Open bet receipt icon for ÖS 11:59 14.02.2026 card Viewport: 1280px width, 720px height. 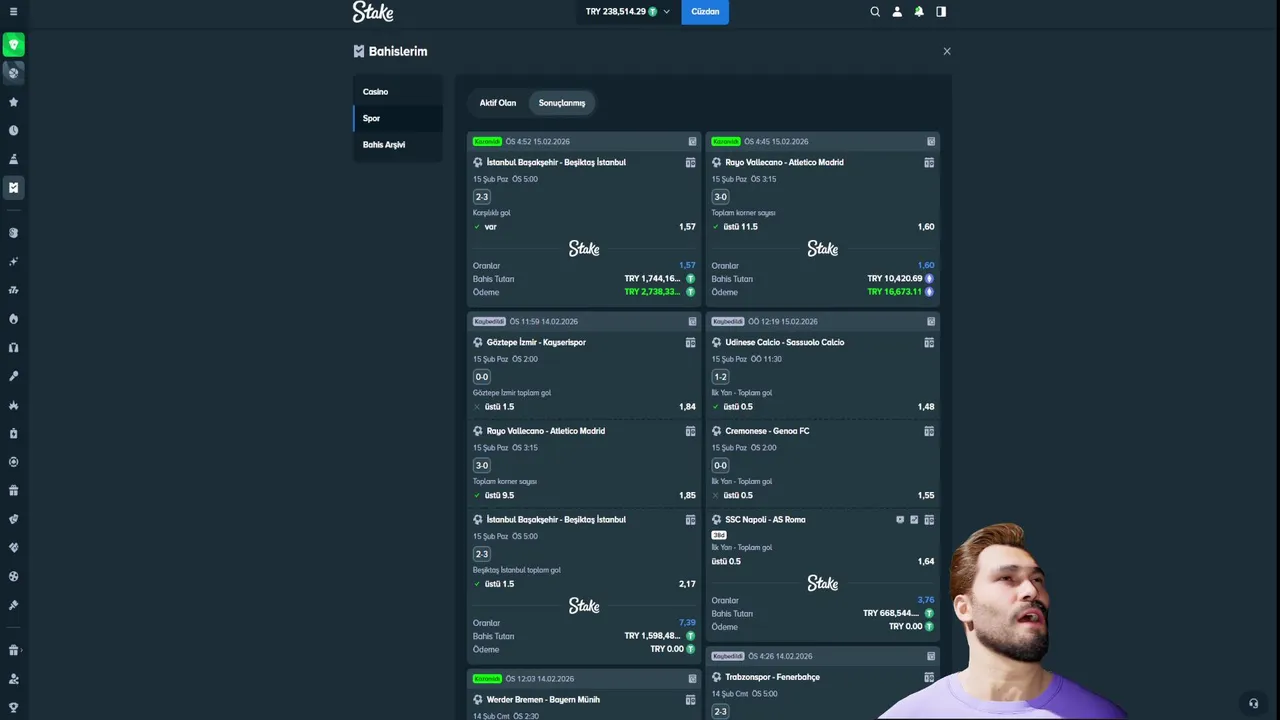click(x=692, y=321)
